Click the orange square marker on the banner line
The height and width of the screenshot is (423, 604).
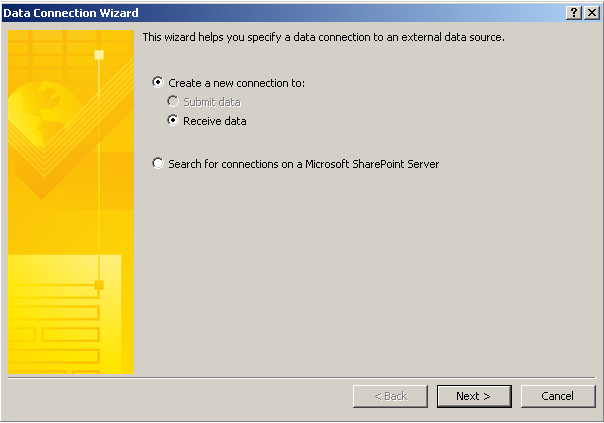point(99,285)
